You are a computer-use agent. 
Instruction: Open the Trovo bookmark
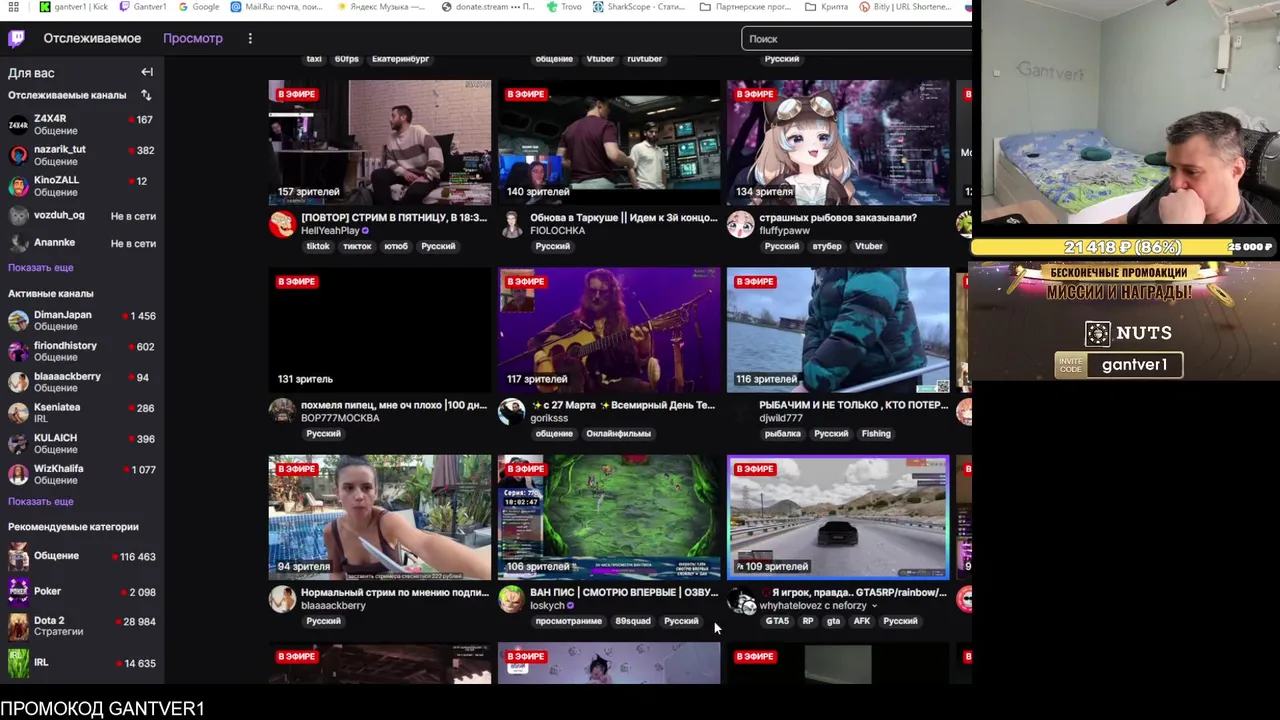(x=564, y=7)
